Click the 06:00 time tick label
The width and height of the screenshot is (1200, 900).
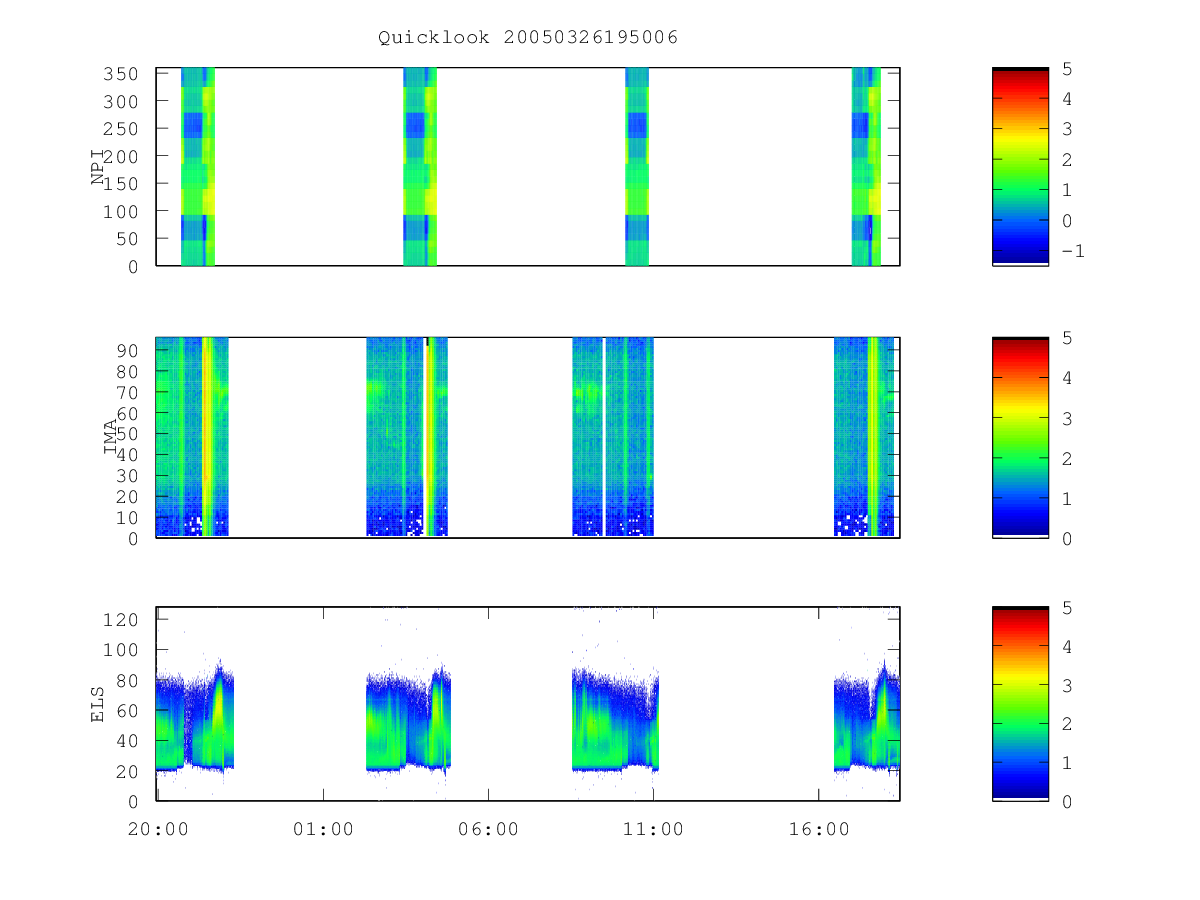488,829
